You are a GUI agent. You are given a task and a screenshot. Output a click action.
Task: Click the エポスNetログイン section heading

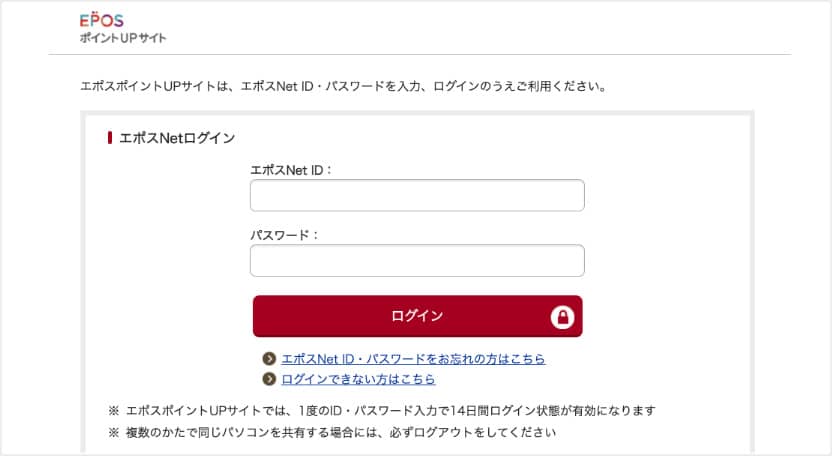point(177,138)
